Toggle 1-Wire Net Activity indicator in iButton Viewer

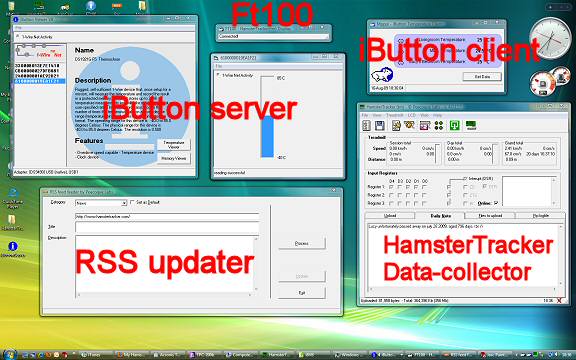pos(17,37)
